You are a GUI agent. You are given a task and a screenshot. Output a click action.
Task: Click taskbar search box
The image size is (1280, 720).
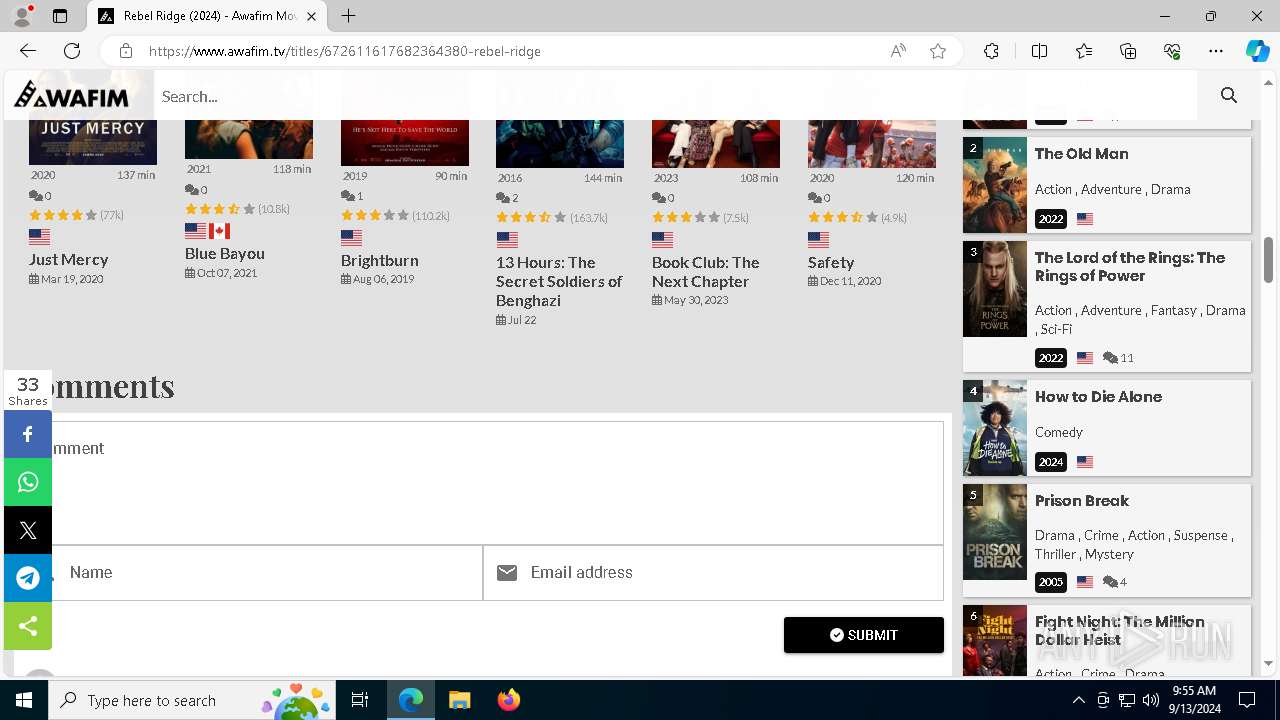[192, 700]
